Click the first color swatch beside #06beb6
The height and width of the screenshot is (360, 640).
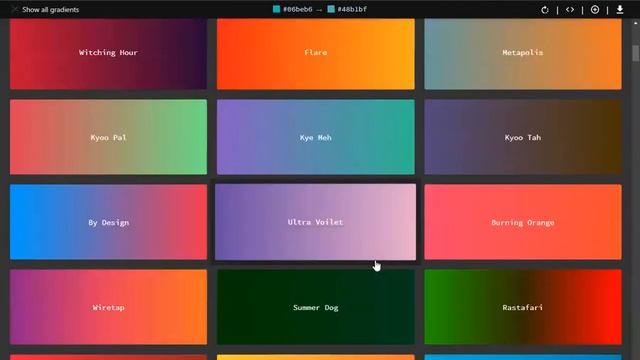[x=276, y=9]
